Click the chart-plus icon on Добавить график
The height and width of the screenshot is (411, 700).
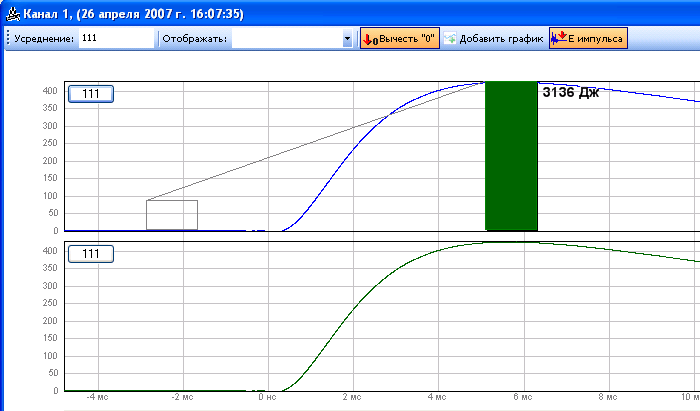click(x=450, y=38)
